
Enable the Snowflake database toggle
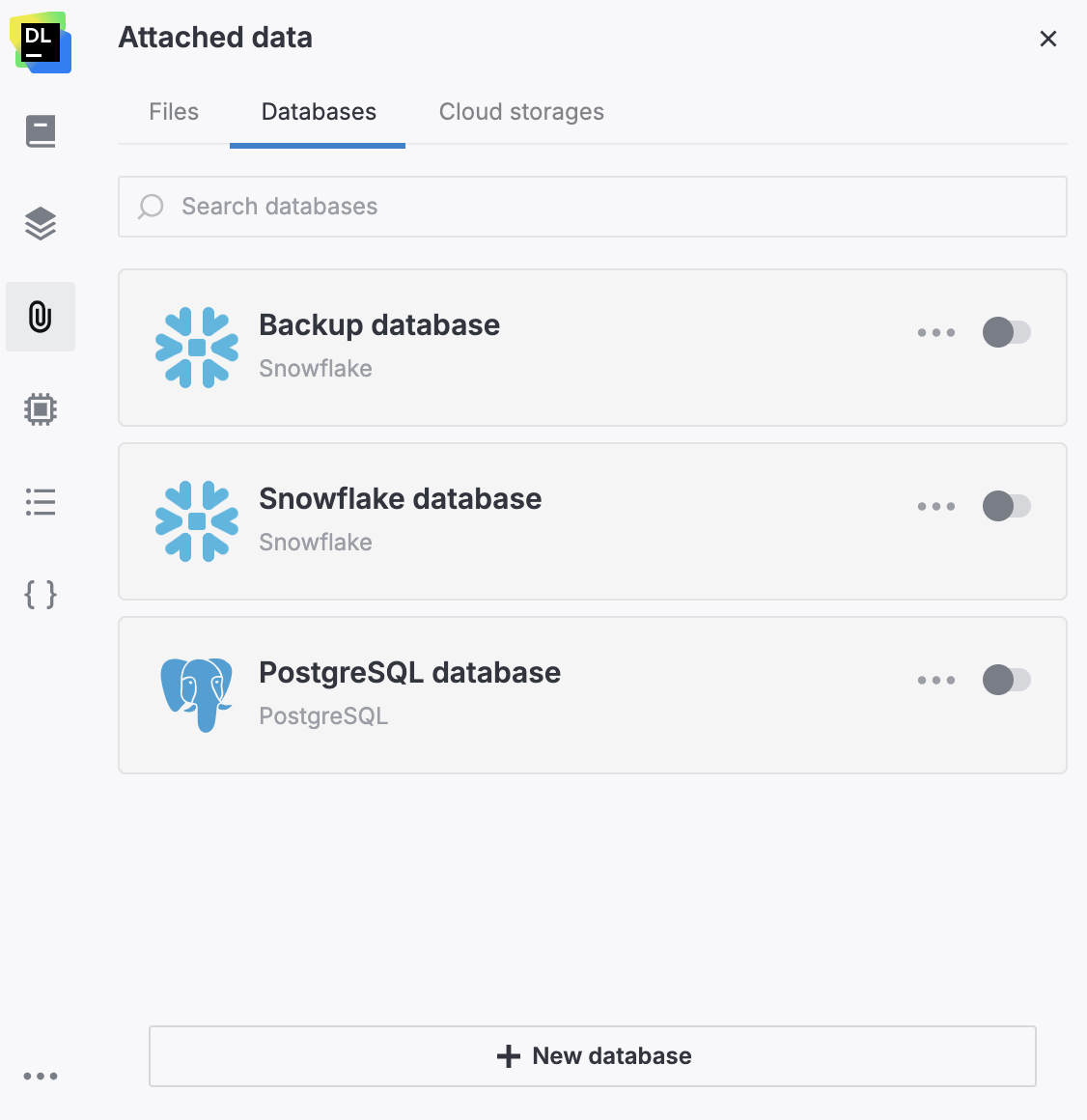pyautogui.click(x=1007, y=506)
